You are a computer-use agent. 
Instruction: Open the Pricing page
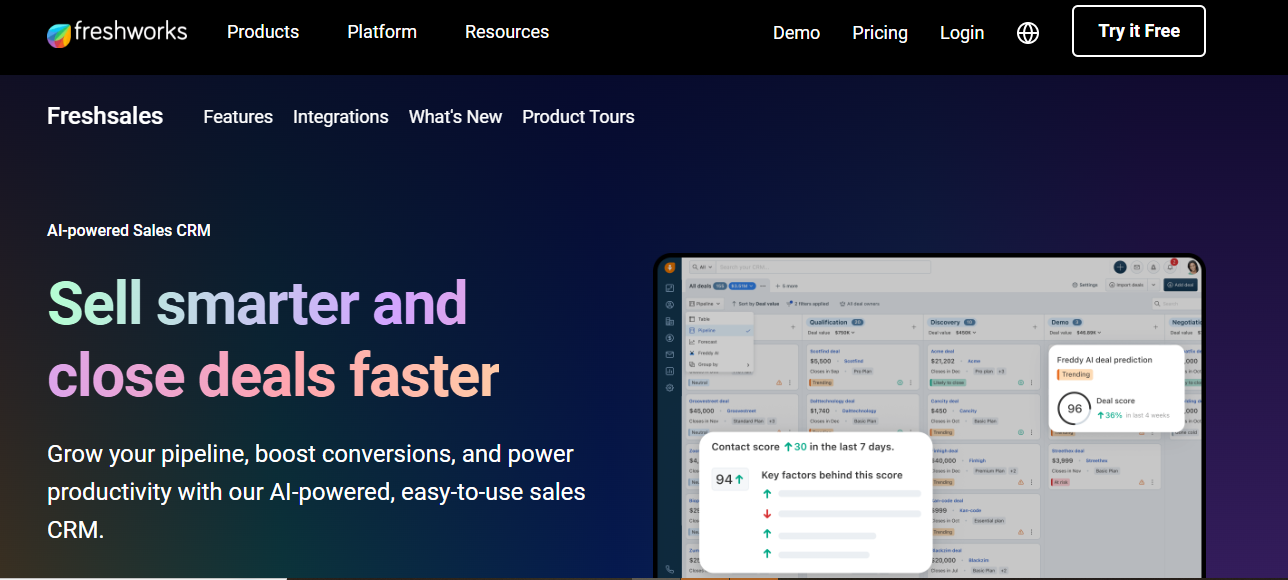(x=880, y=33)
